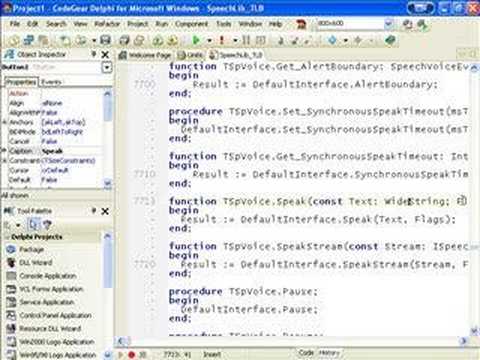Image resolution: width=480 pixels, height=360 pixels.
Task: Select the Properties tab in Object Inspector
Action: [x=21, y=82]
